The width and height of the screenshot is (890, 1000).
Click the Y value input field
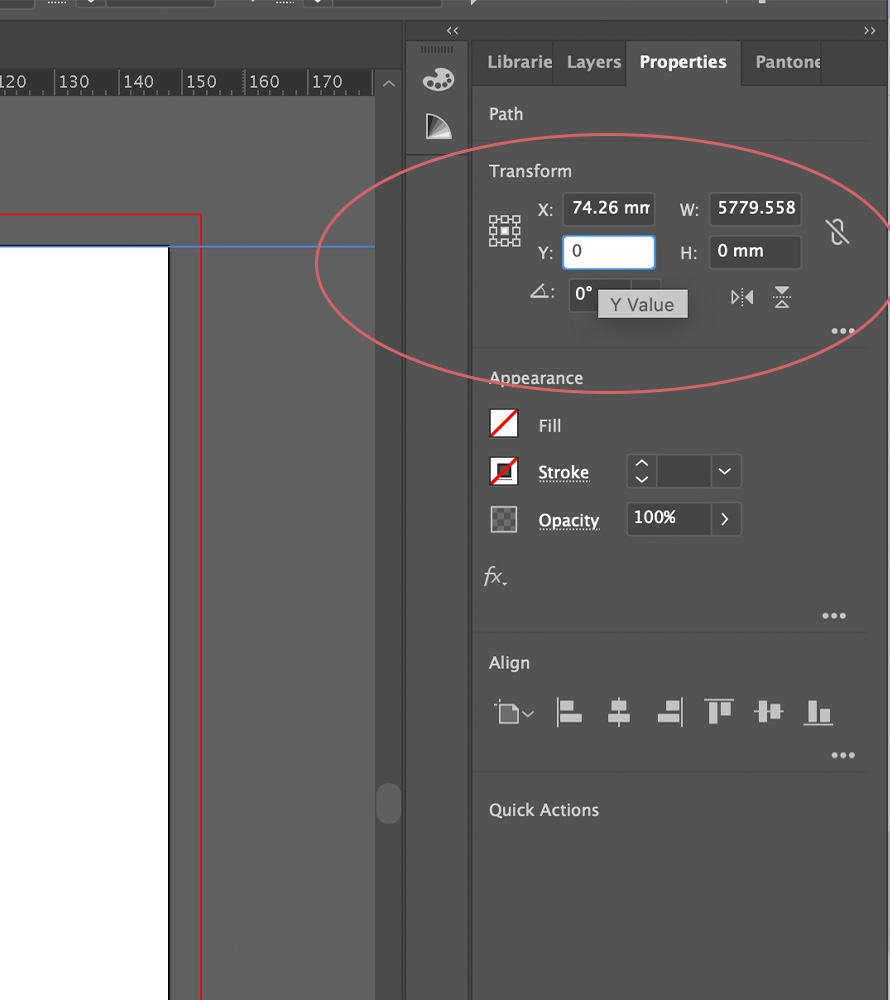(609, 252)
